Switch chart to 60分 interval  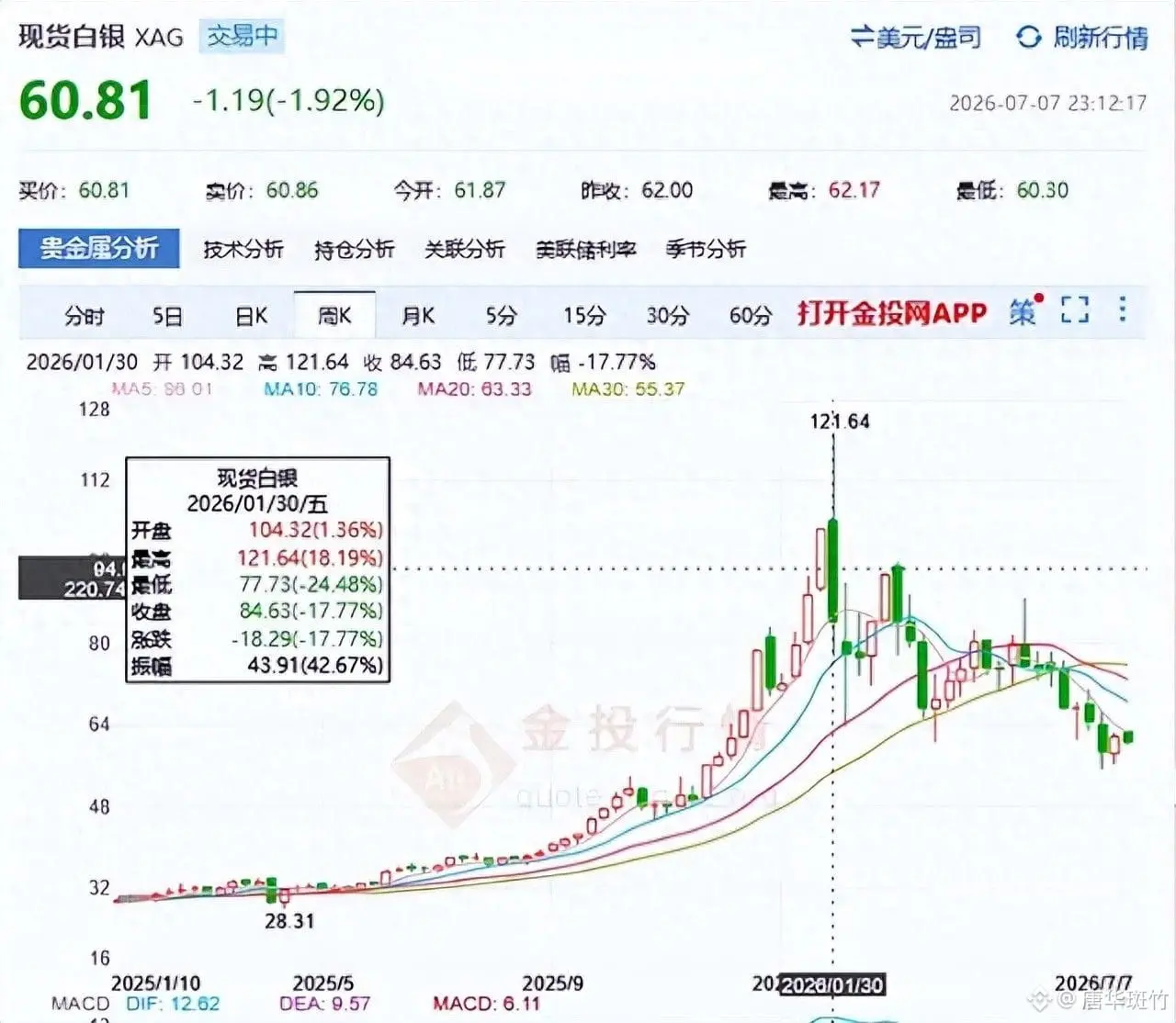751,316
